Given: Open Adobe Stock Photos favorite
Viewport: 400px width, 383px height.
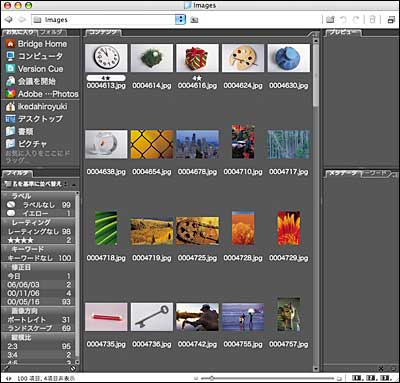Looking at the screenshot, I should tap(42, 94).
